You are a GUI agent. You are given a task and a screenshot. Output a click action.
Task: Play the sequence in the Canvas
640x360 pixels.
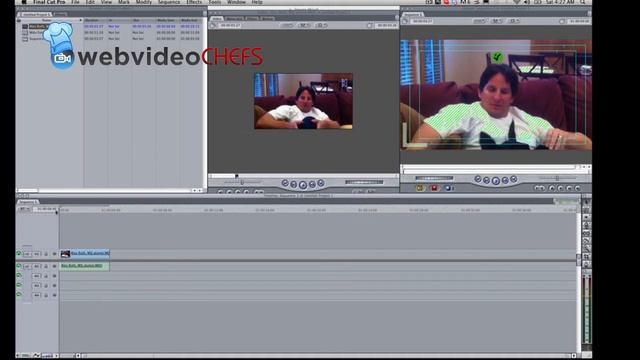tap(496, 181)
